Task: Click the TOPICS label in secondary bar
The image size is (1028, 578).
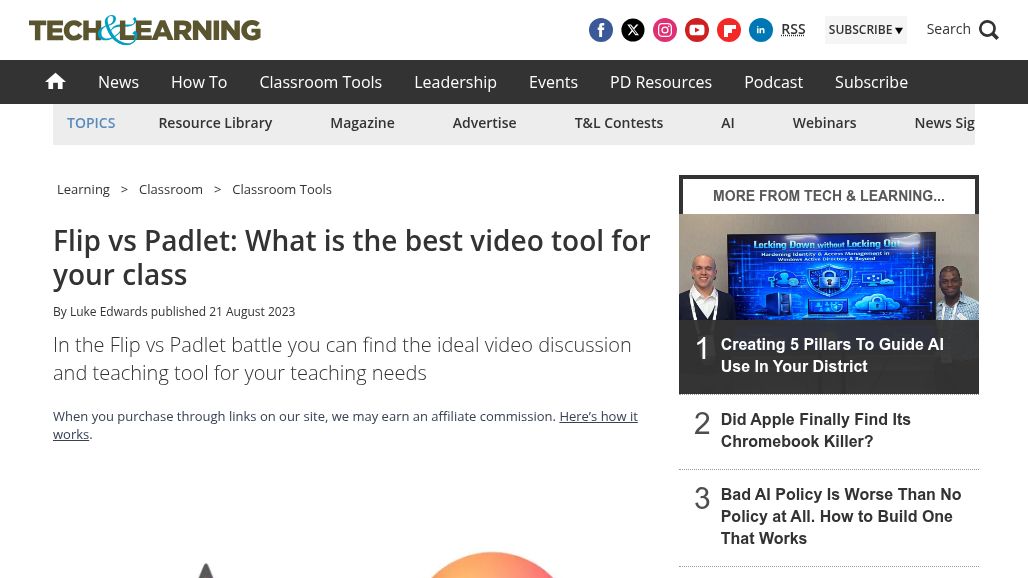Action: (91, 123)
